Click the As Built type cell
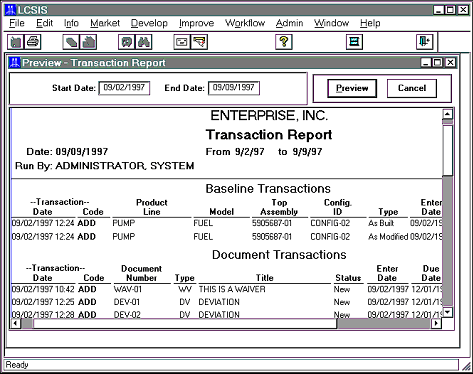This screenshot has height=374, width=473. click(x=381, y=223)
